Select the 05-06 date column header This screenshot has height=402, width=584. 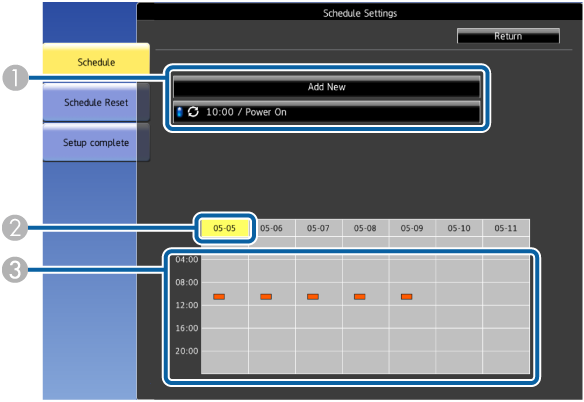[x=272, y=228]
